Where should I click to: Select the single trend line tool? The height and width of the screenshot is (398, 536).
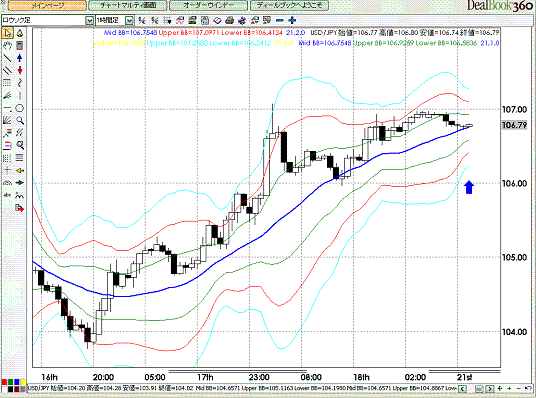coord(7,58)
